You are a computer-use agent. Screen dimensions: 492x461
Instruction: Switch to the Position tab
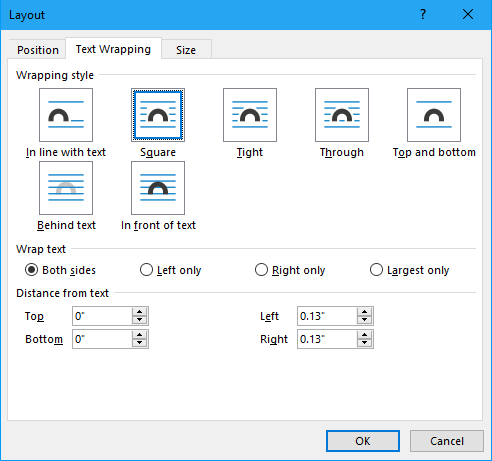38,50
